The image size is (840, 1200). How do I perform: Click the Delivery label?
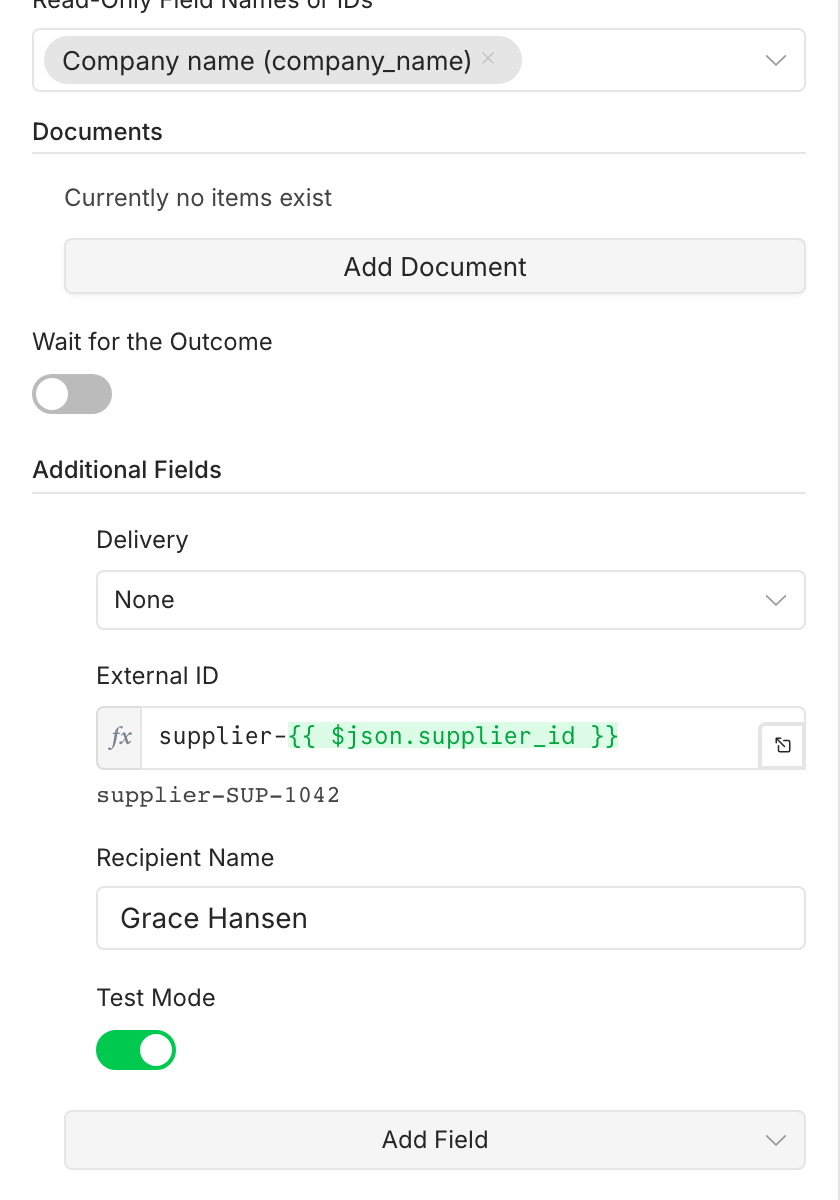coord(142,540)
